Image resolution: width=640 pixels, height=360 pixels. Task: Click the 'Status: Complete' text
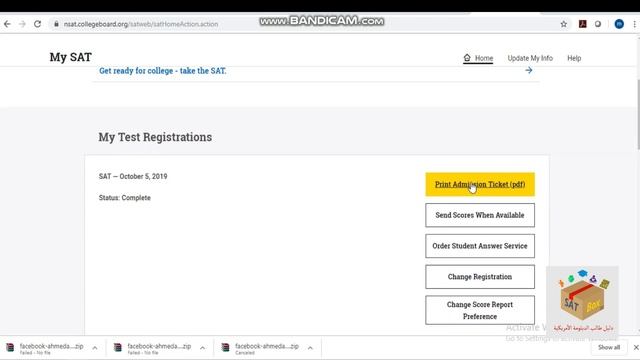tap(124, 198)
